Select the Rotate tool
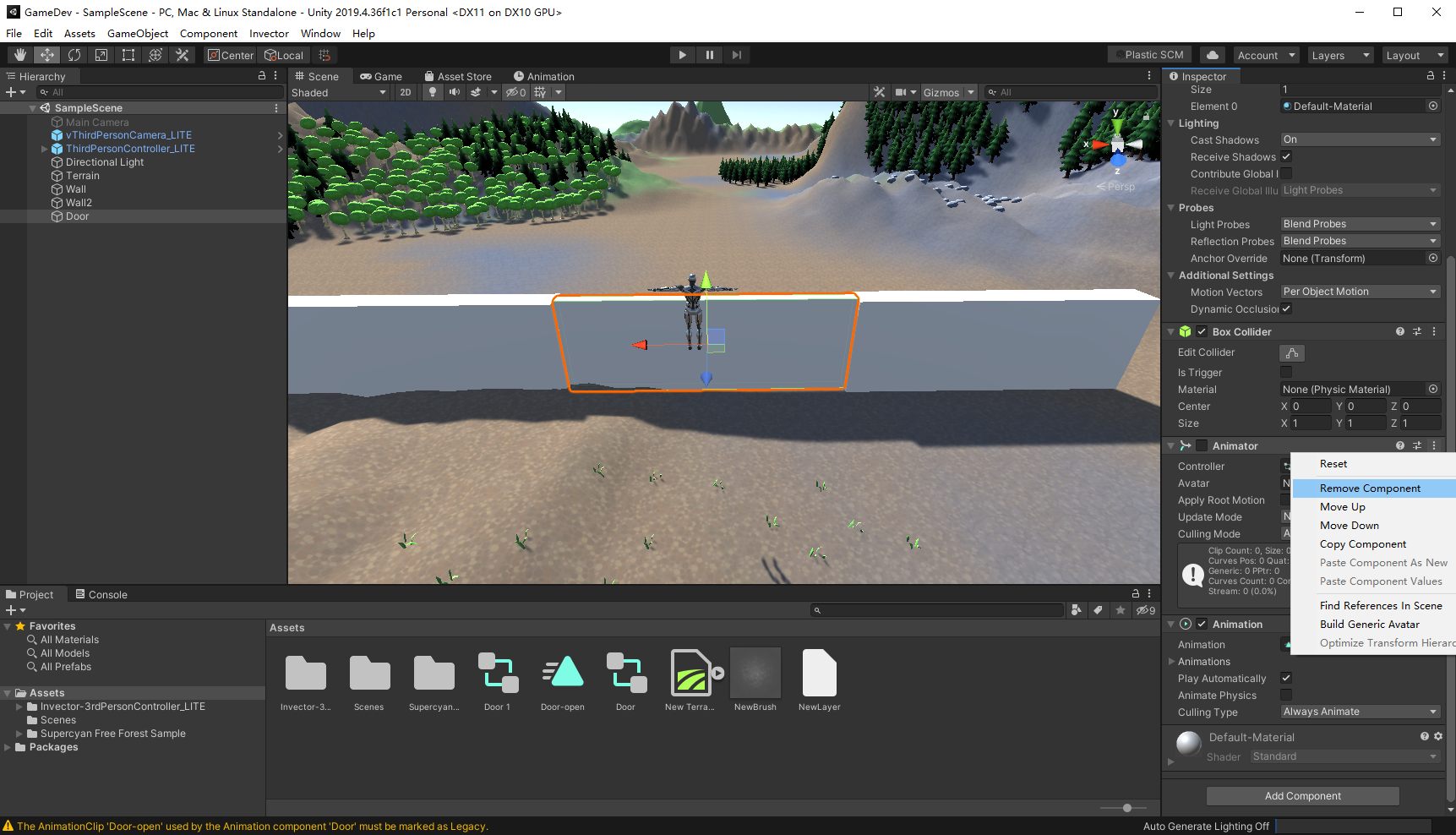 tap(74, 55)
